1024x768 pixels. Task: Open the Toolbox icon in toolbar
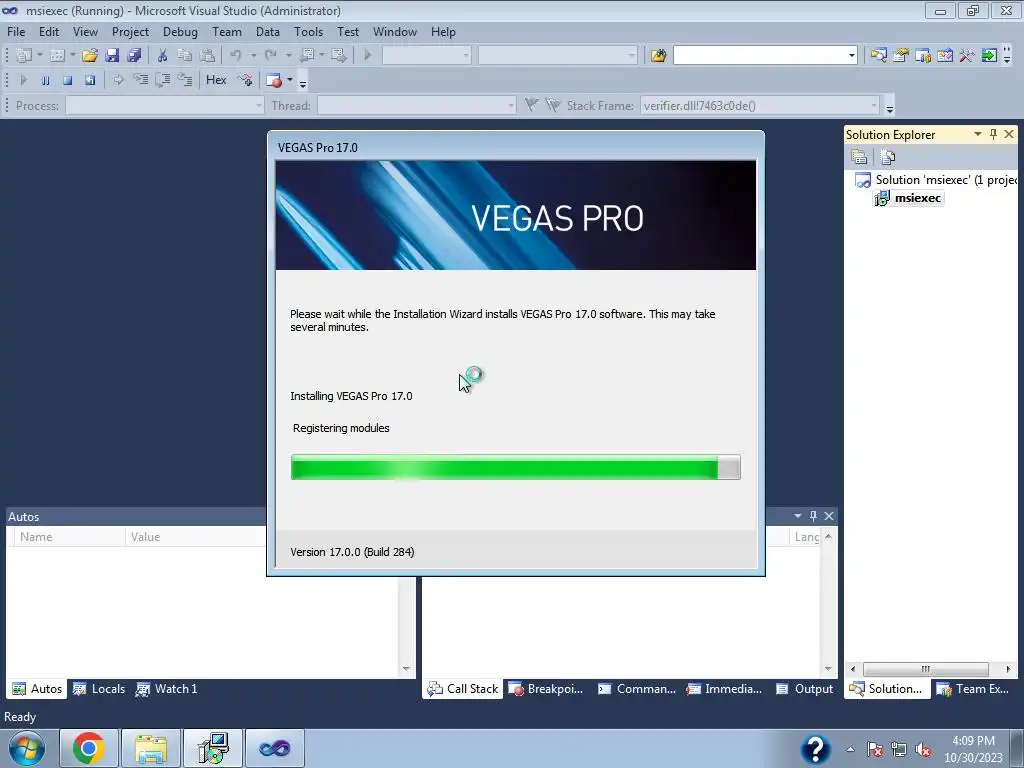point(967,56)
